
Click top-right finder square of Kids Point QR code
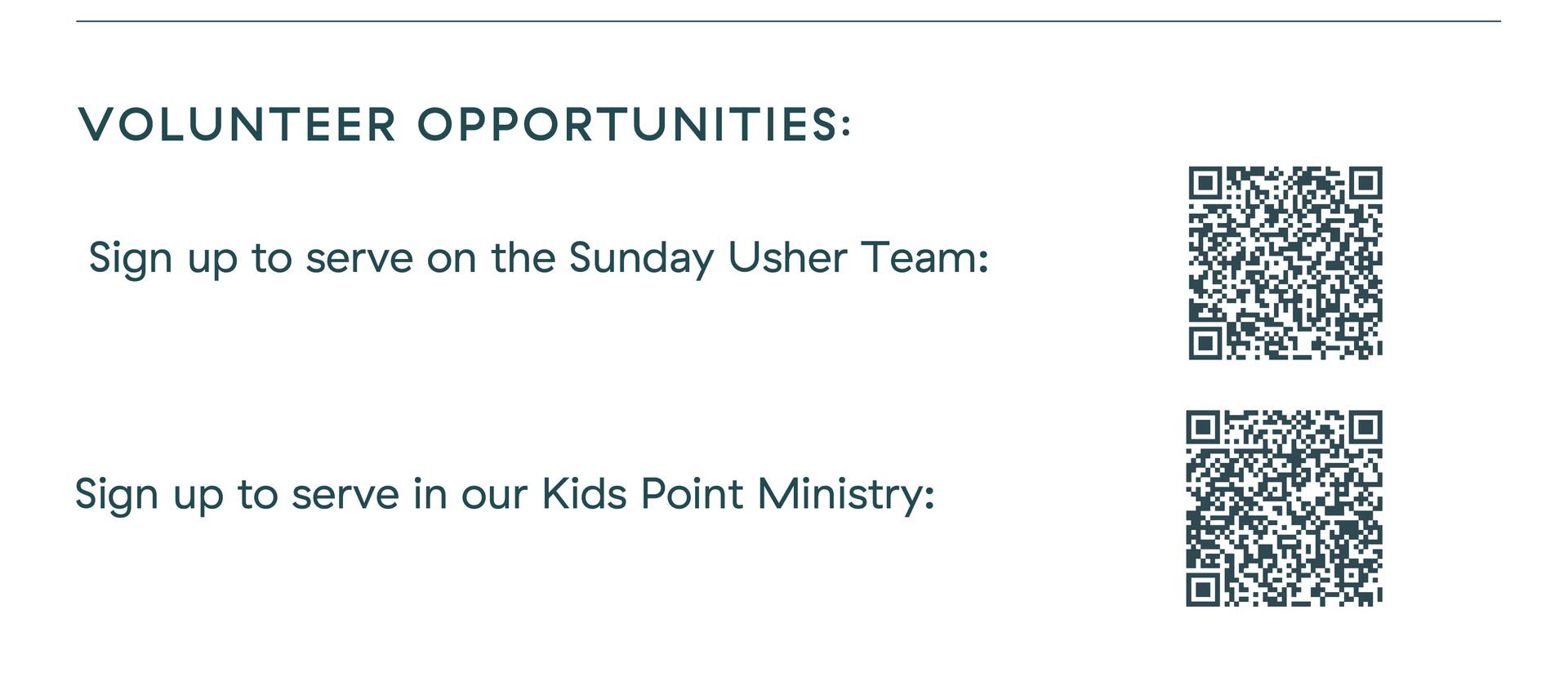1365,427
